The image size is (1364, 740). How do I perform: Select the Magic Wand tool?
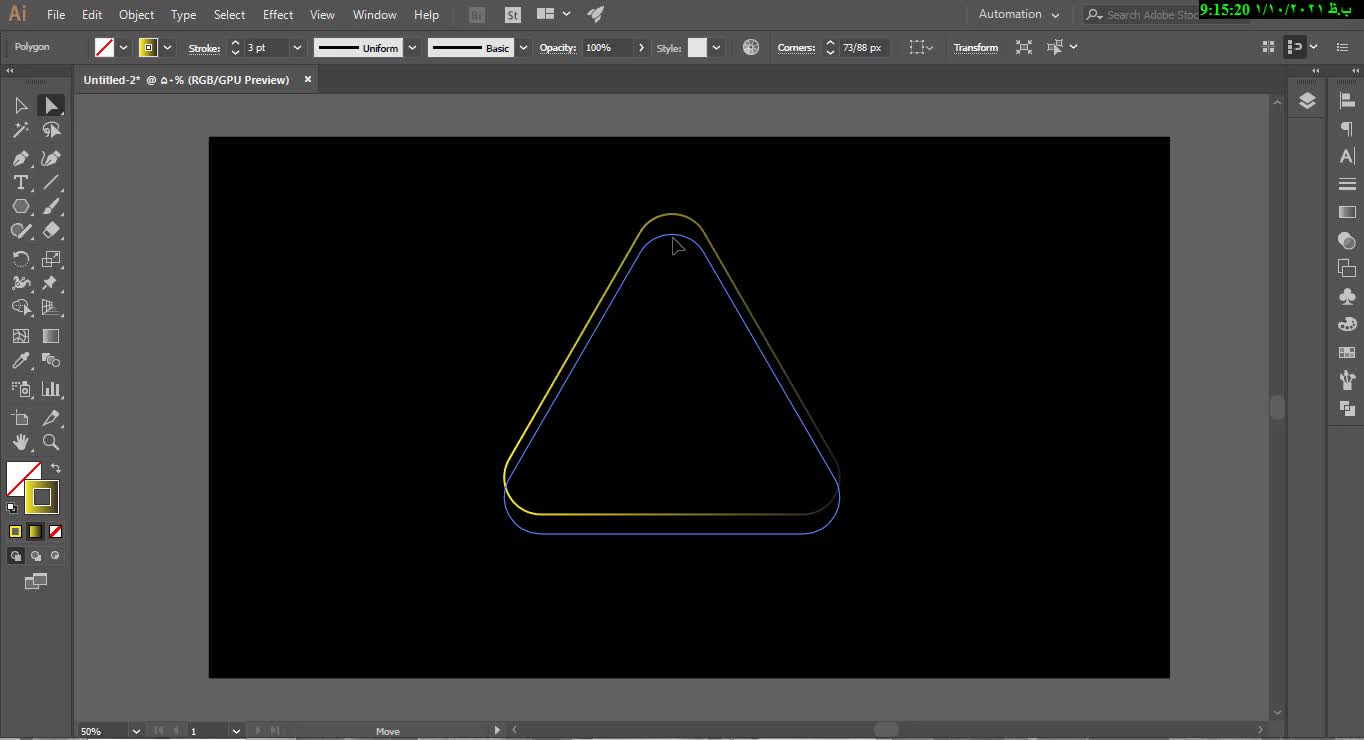click(x=20, y=130)
